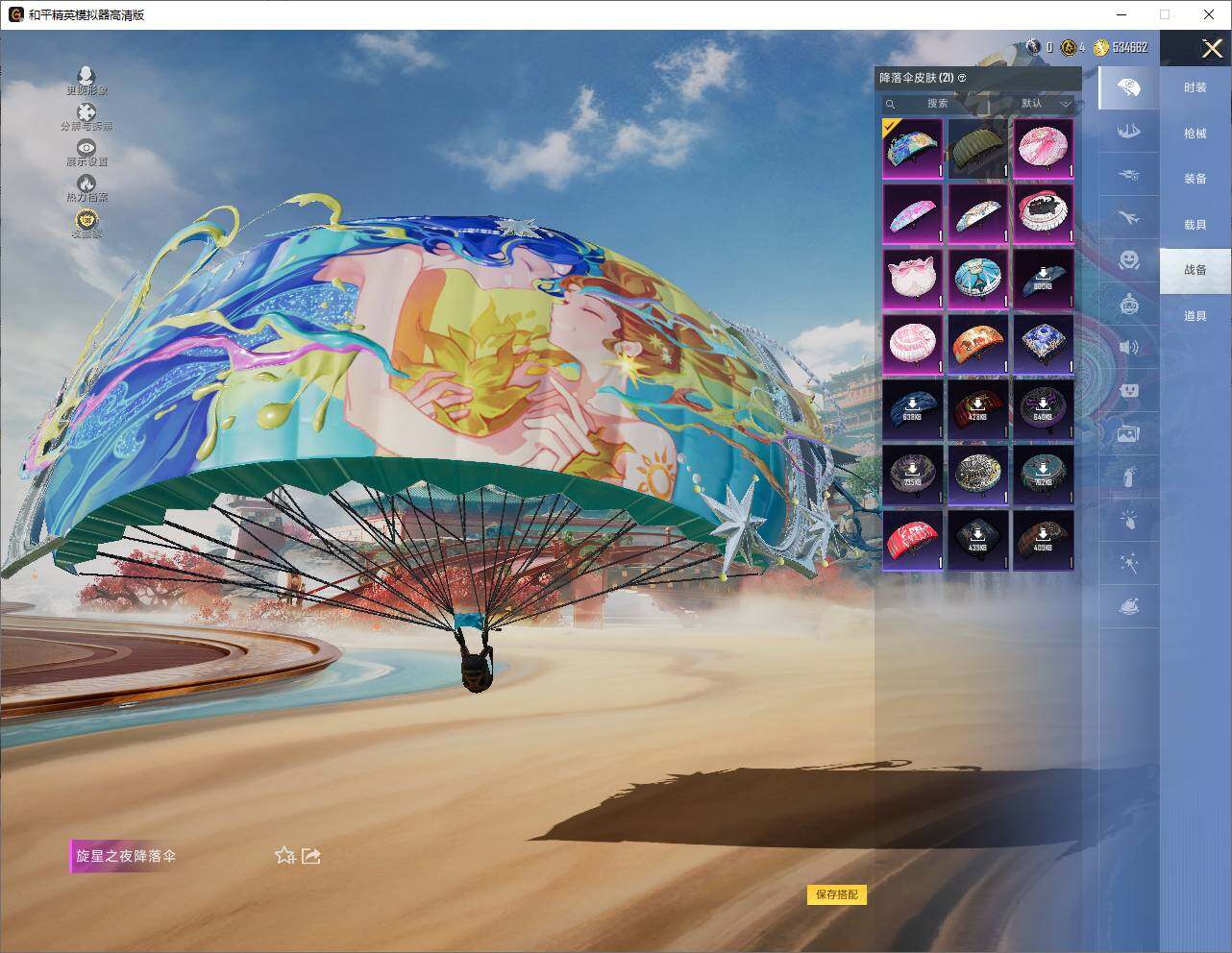Screen dimensions: 1232x953
Task: Select the parachute skins category icon
Action: [1128, 87]
